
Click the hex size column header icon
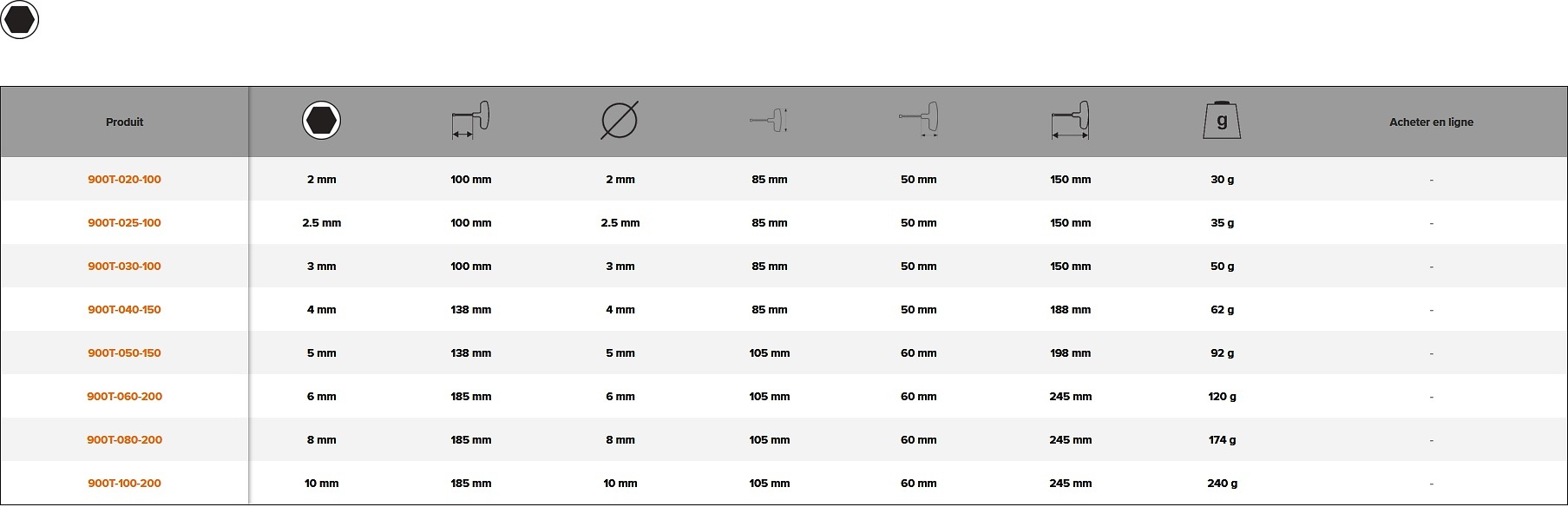pos(321,120)
